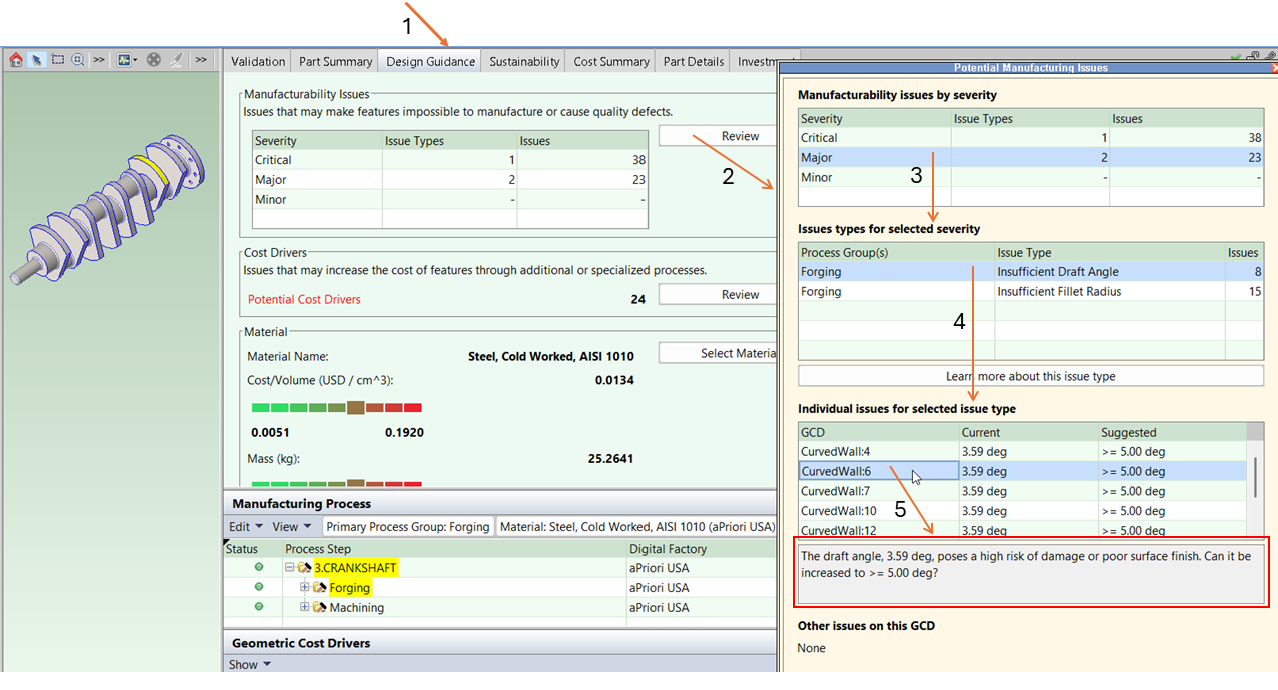This screenshot has height=690, width=1278.
Task: Click the pen sketch tool icon
Action: [x=176, y=60]
